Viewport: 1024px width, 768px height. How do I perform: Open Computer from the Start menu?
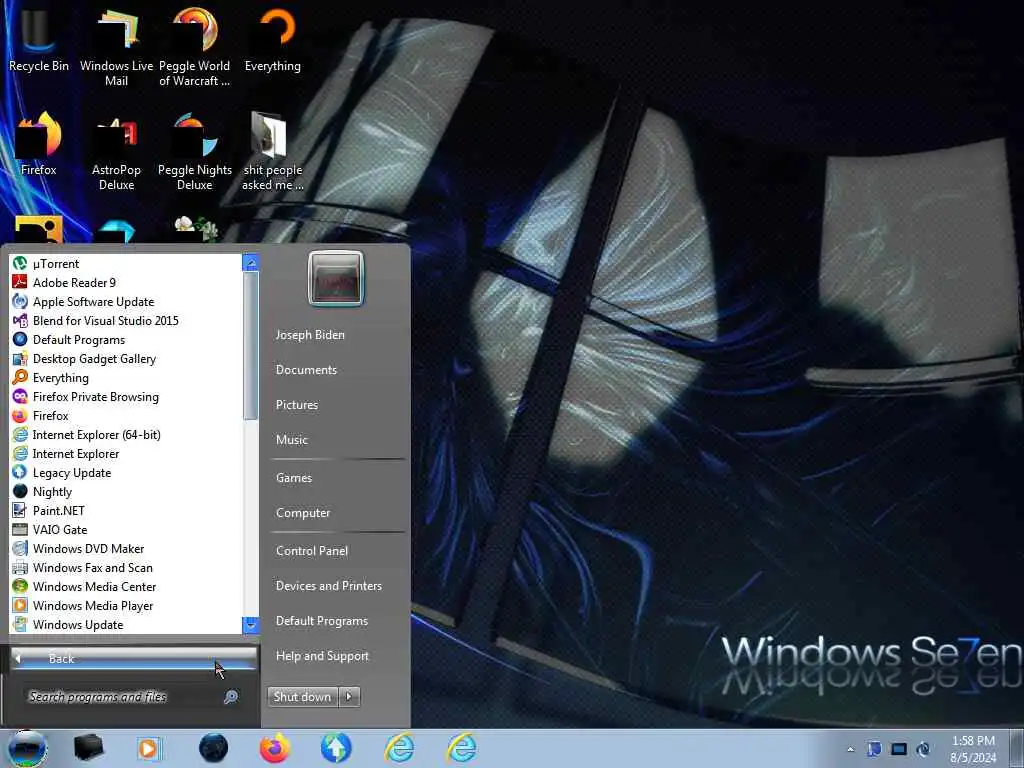(303, 513)
